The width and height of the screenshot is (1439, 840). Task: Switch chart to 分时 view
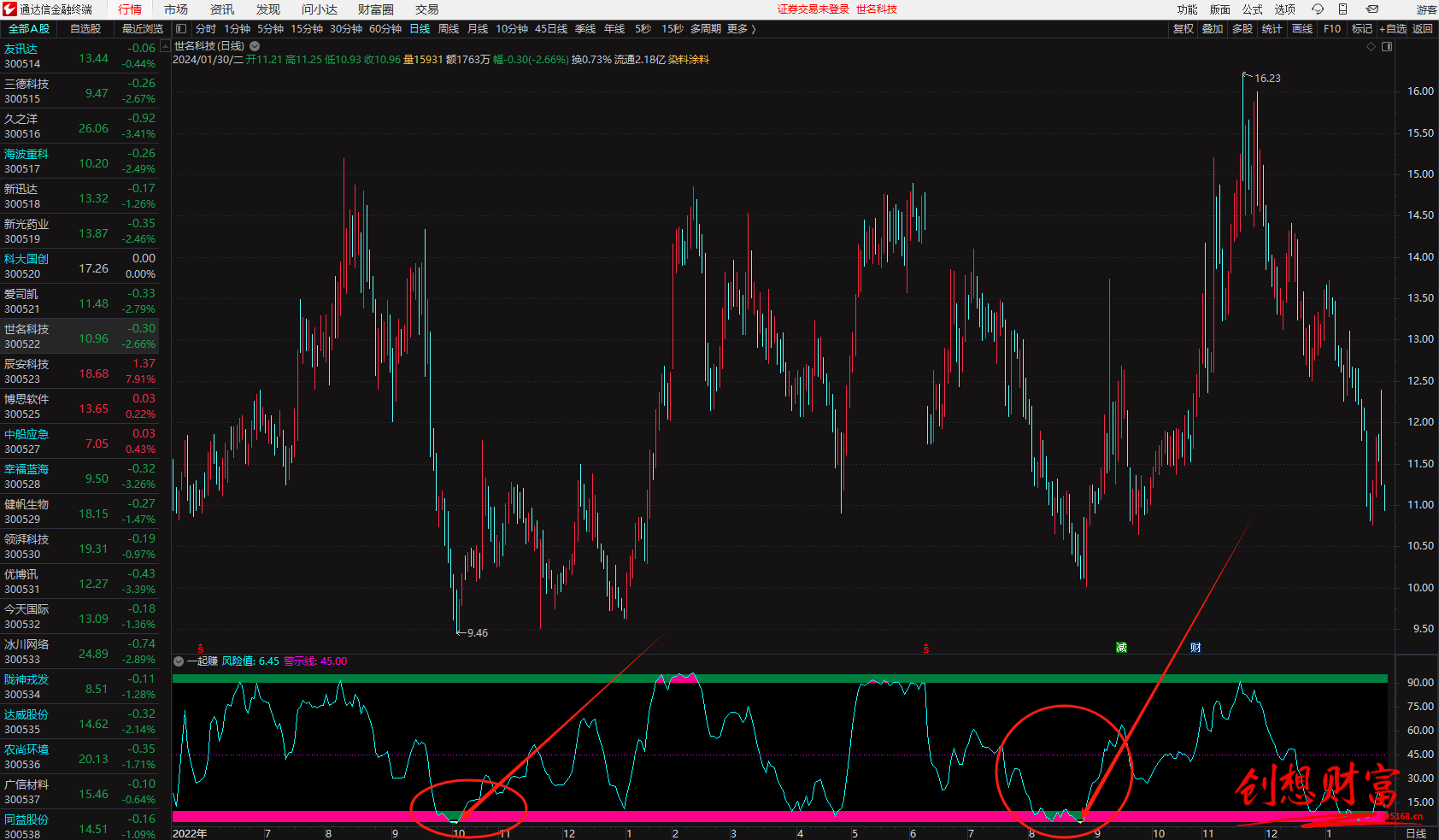206,29
